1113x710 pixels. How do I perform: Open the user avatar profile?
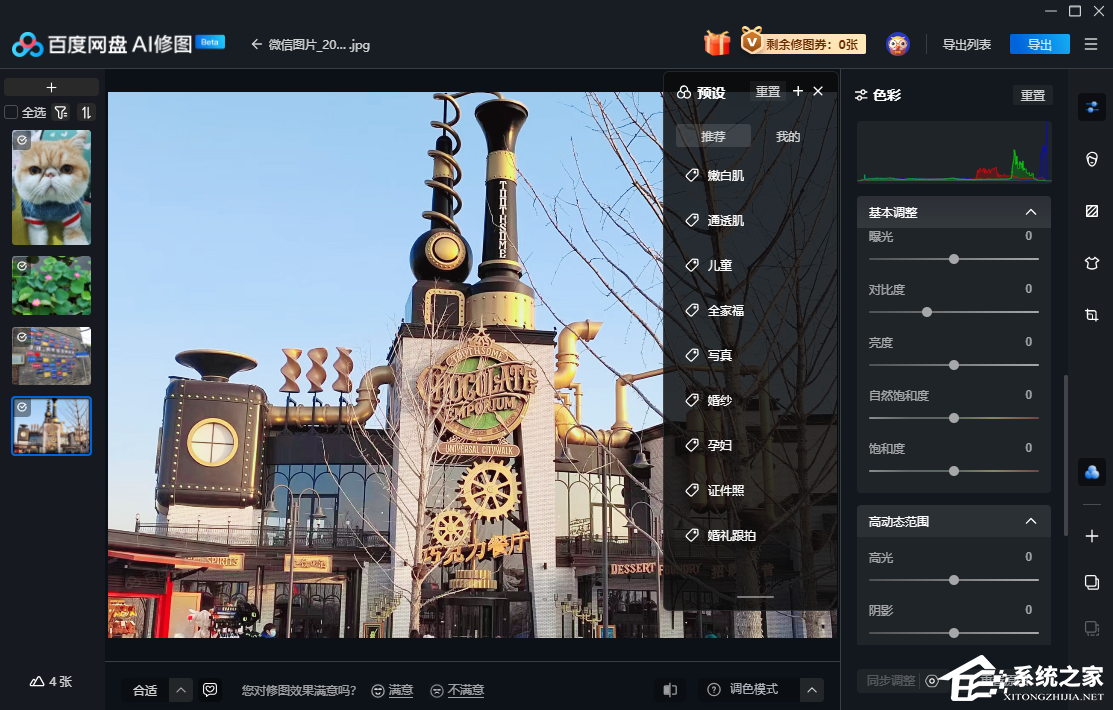898,44
